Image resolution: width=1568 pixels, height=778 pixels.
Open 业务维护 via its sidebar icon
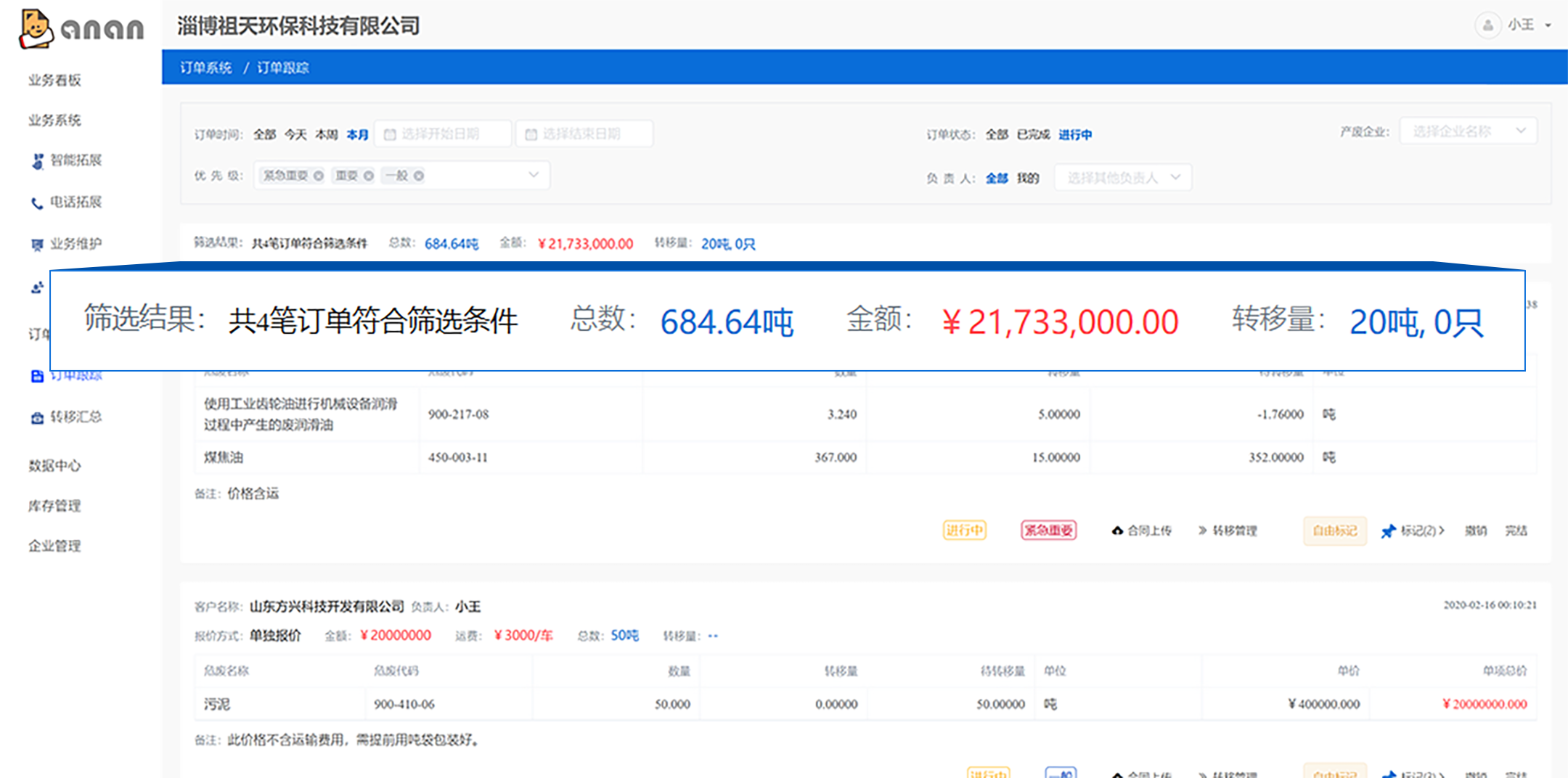click(37, 245)
